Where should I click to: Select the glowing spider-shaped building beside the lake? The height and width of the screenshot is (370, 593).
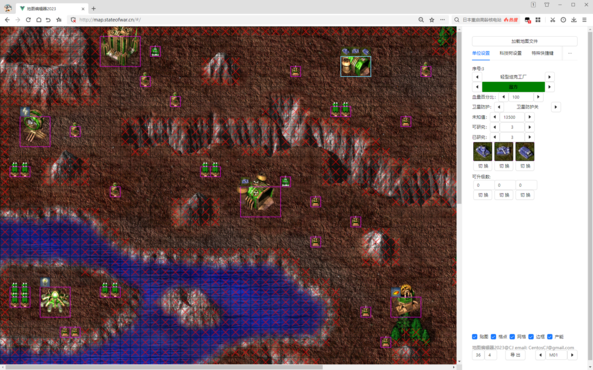click(55, 302)
